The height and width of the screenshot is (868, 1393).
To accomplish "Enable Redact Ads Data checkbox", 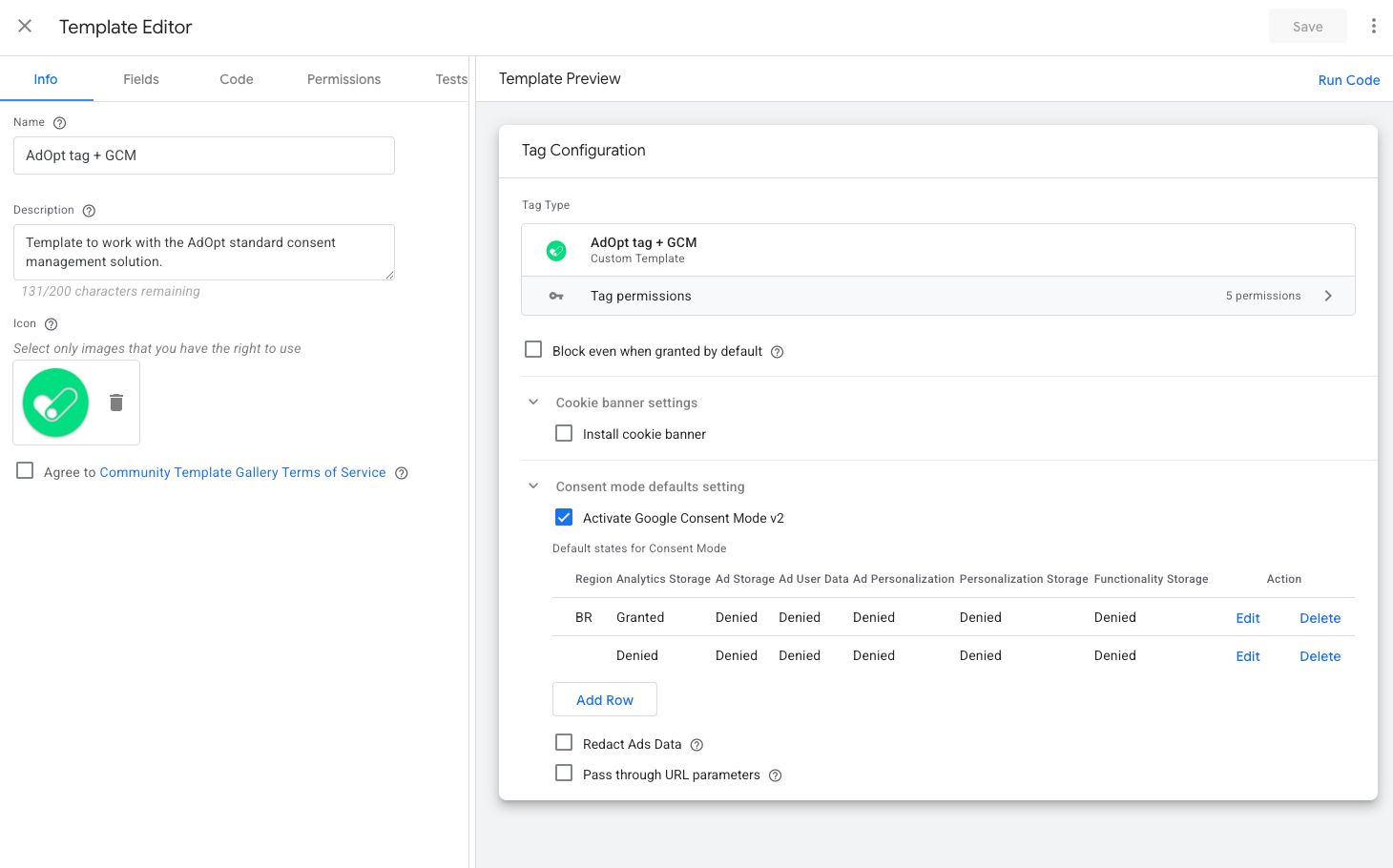I will coord(564,742).
